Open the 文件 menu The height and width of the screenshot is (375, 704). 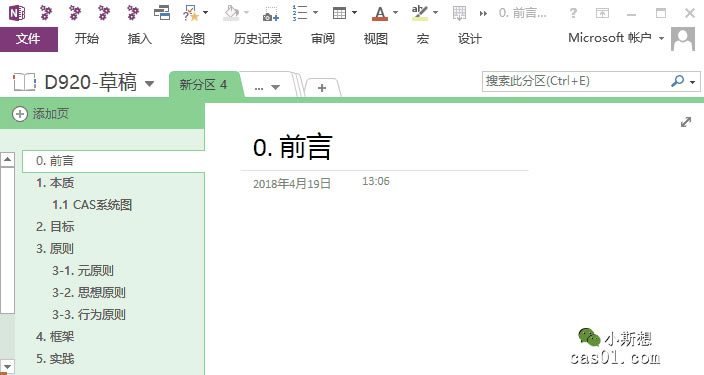pos(29,39)
